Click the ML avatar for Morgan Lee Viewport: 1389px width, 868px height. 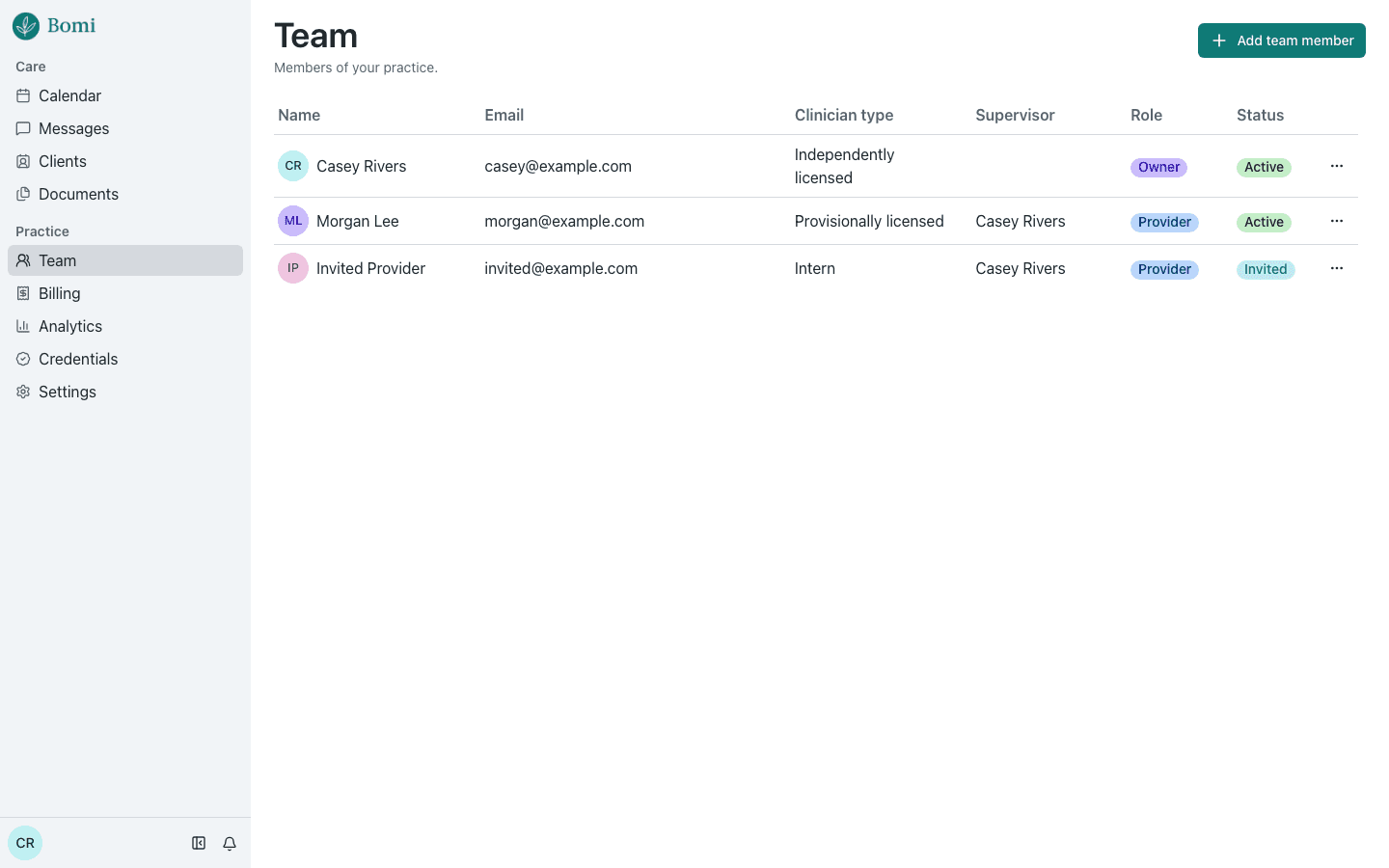[293, 221]
